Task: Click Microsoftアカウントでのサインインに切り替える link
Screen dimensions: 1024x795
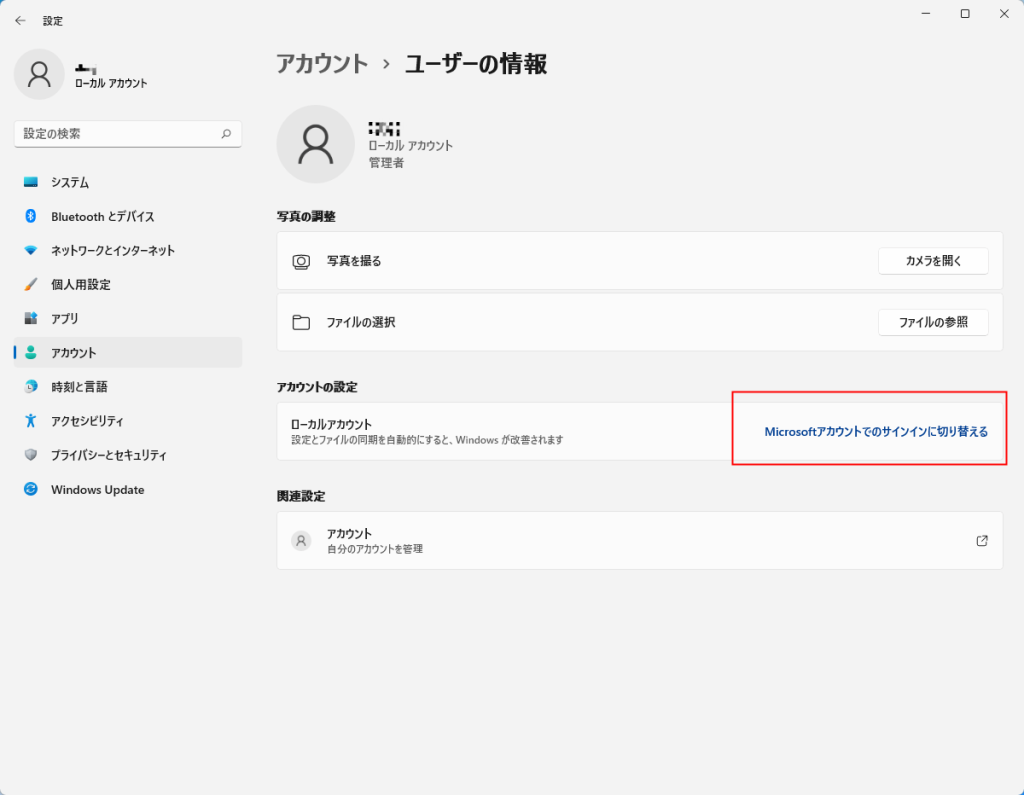Action: click(x=875, y=432)
